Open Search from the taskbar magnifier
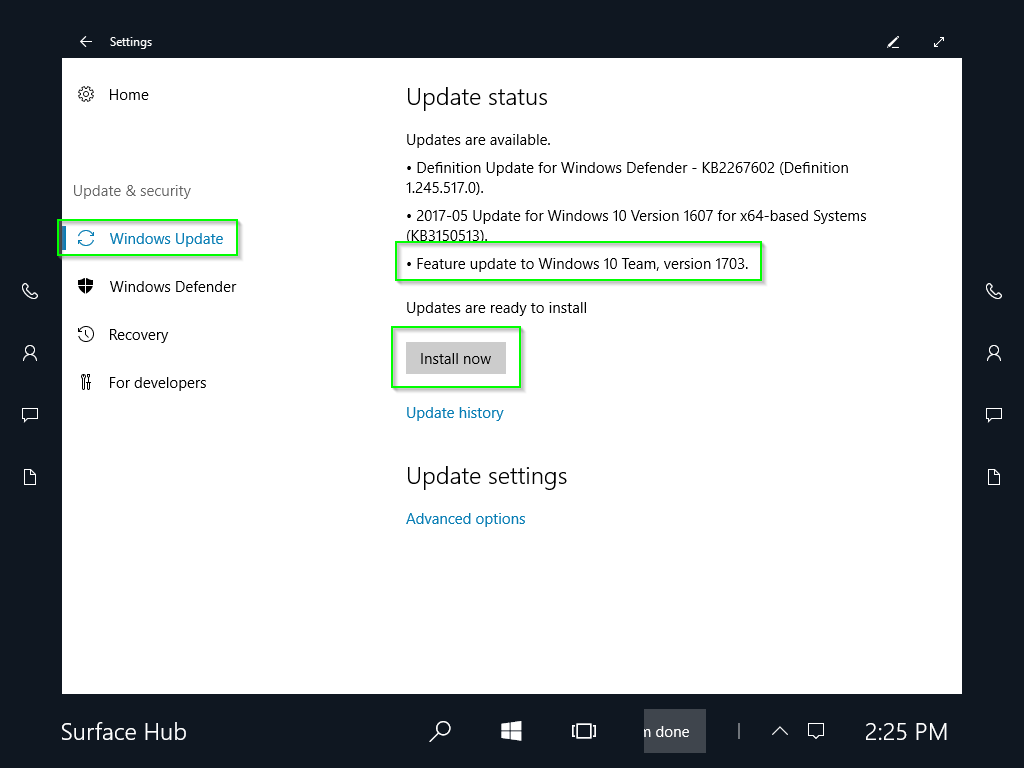Screen dimensions: 1024x768 point(440,731)
